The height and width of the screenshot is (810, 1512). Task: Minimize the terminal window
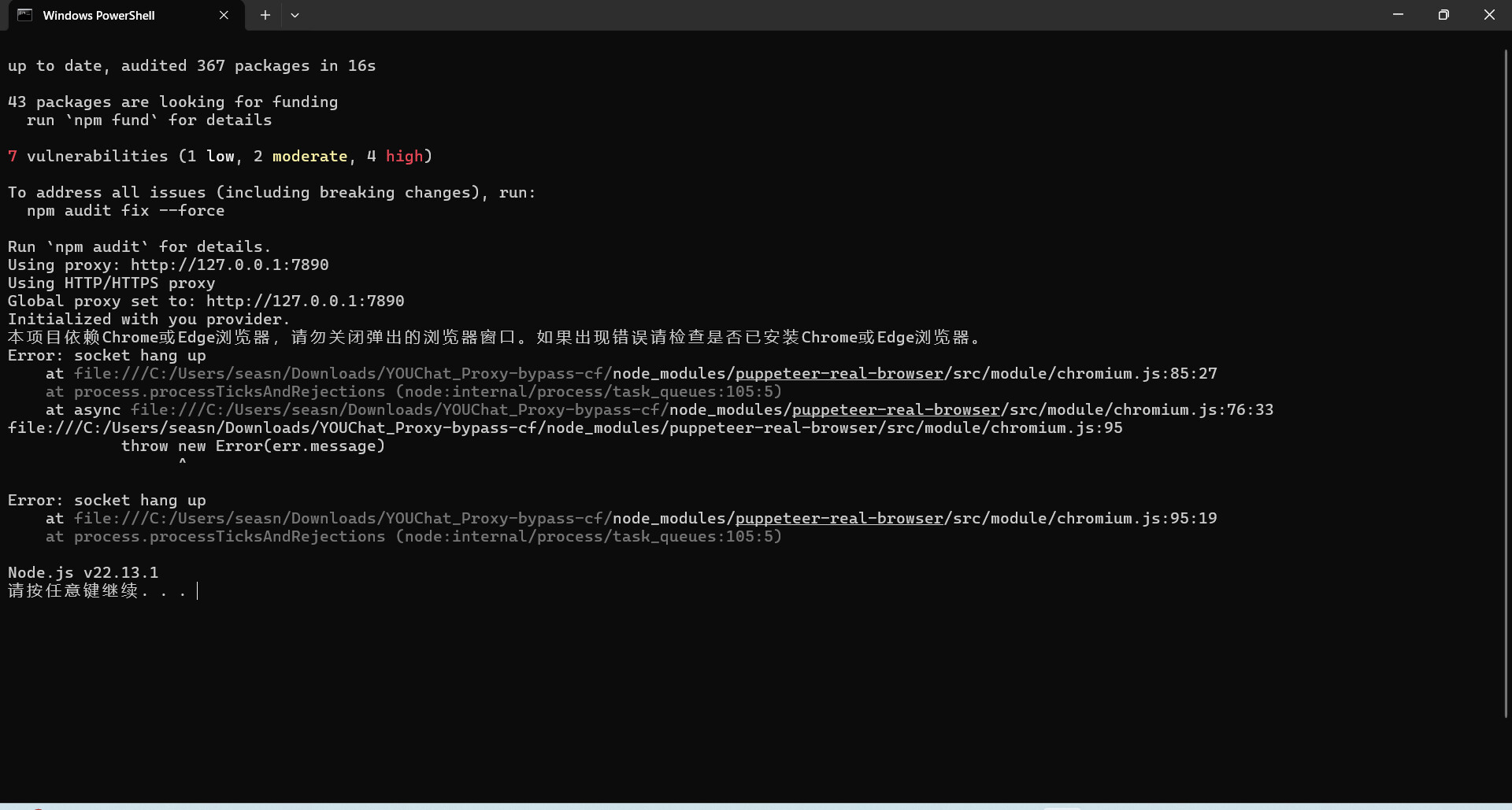(1398, 15)
